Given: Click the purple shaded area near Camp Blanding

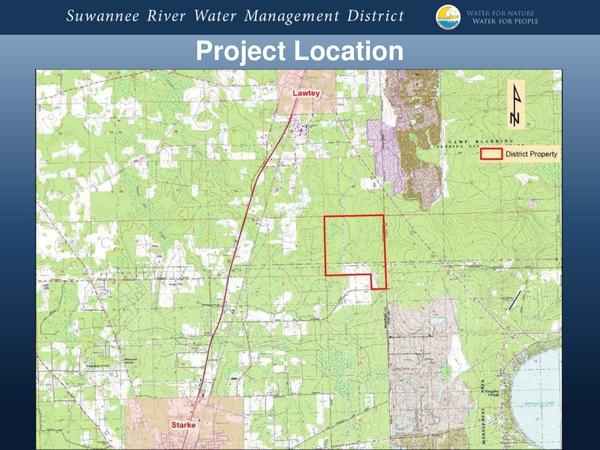Looking at the screenshot, I should tap(385, 153).
